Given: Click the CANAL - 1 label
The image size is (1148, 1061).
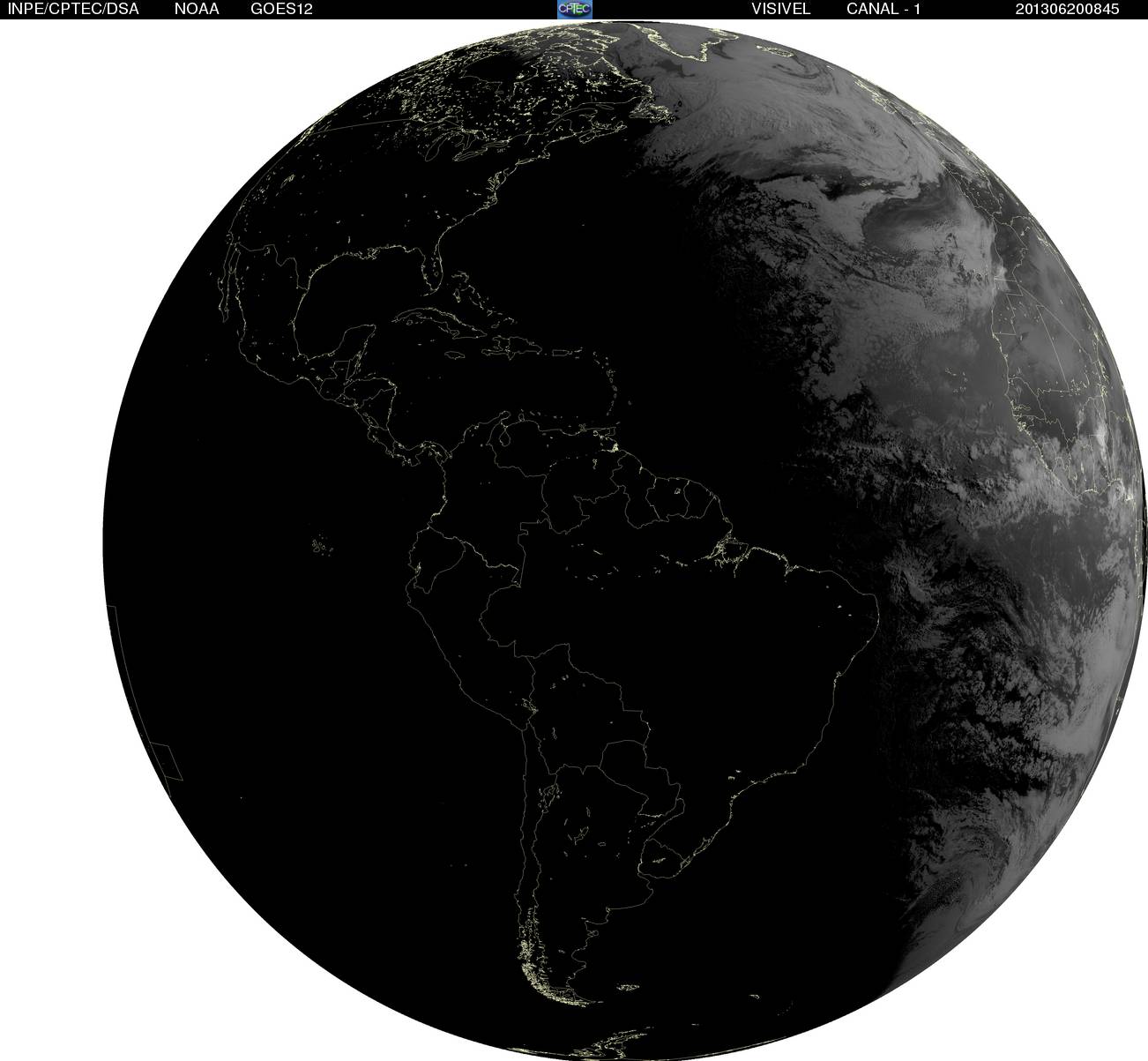Looking at the screenshot, I should [x=883, y=9].
